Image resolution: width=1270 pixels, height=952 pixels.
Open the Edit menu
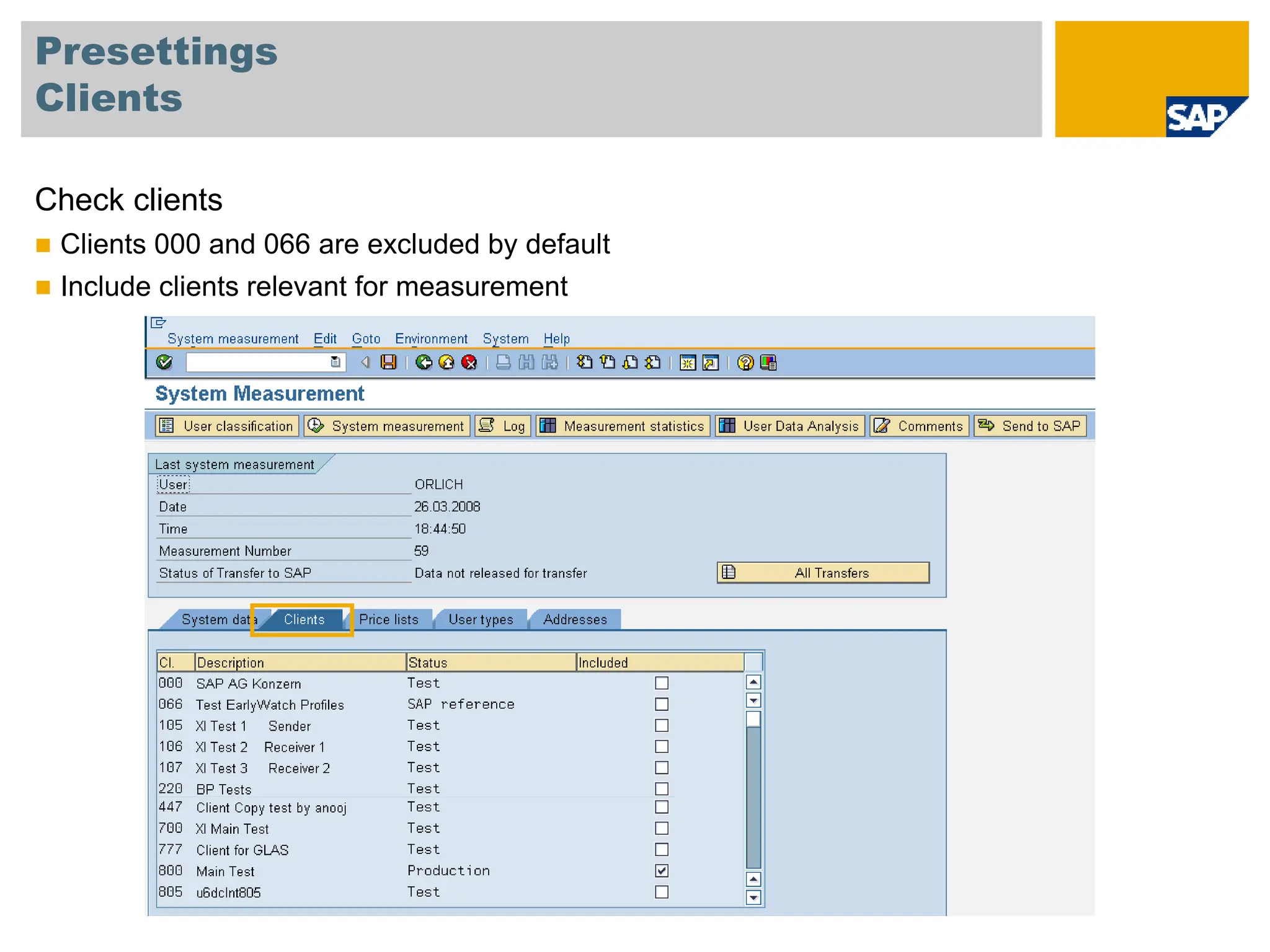pyautogui.click(x=325, y=338)
